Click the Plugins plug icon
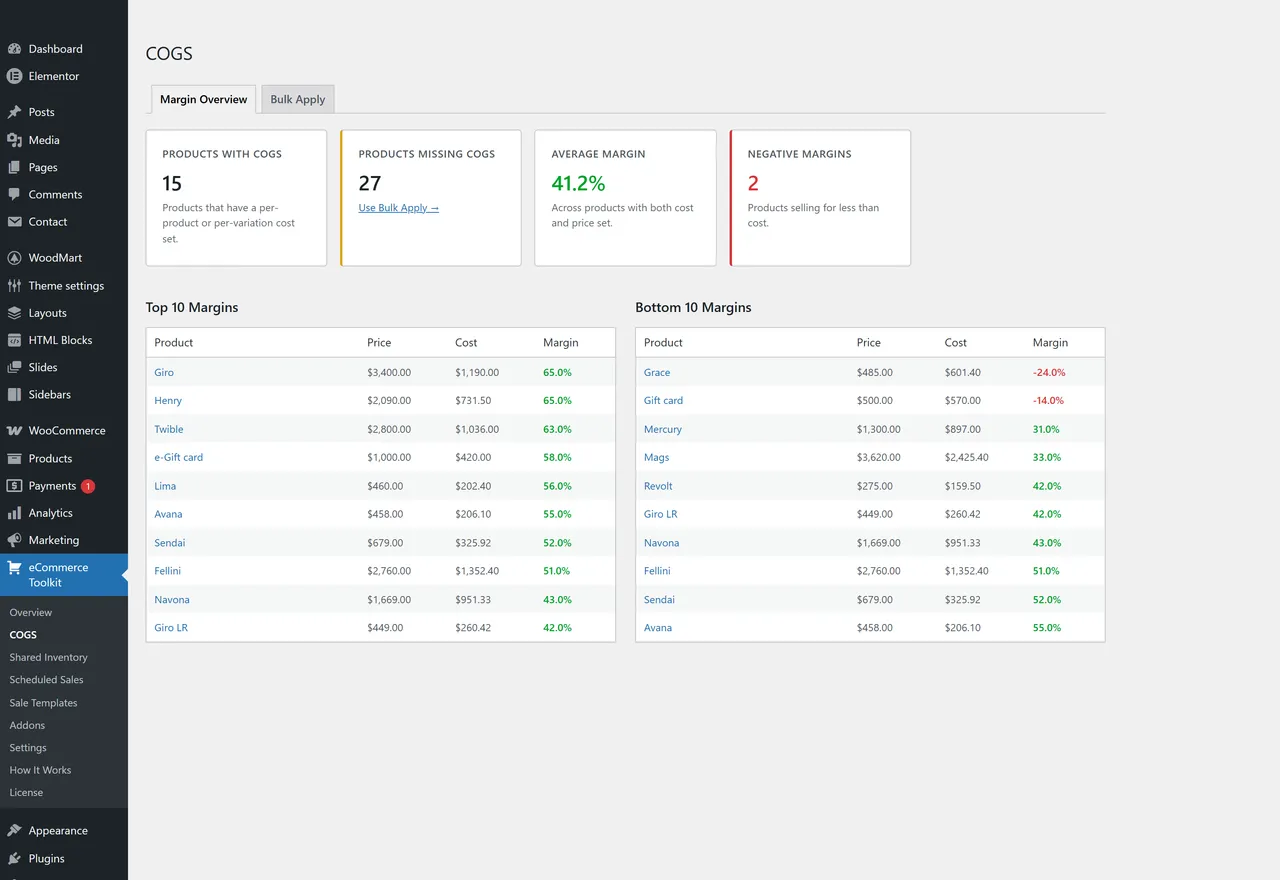1280x880 pixels. (x=14, y=858)
